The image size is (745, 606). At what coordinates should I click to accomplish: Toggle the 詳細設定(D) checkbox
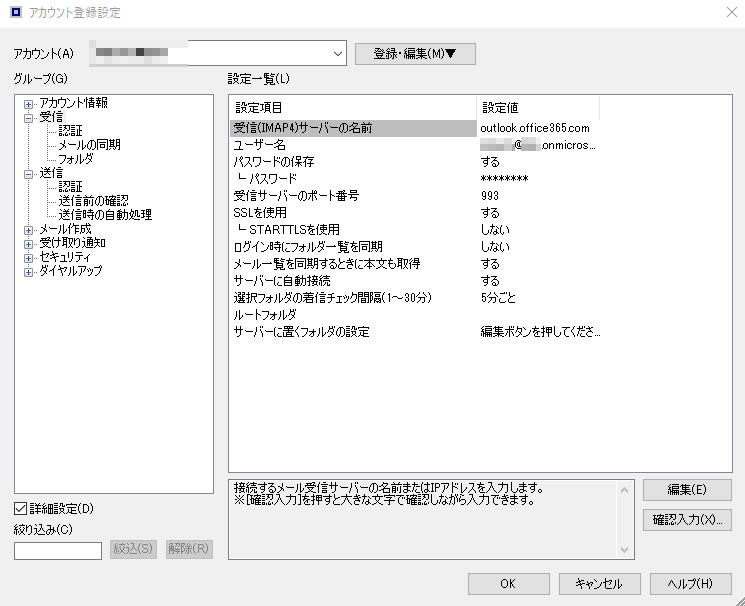pos(20,509)
